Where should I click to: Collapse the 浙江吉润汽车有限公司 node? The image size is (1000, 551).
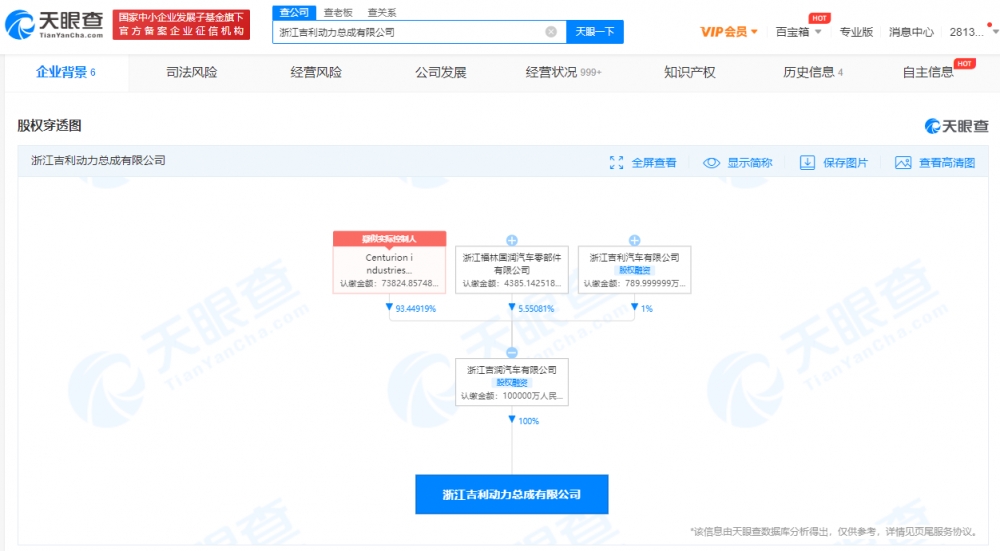click(512, 353)
